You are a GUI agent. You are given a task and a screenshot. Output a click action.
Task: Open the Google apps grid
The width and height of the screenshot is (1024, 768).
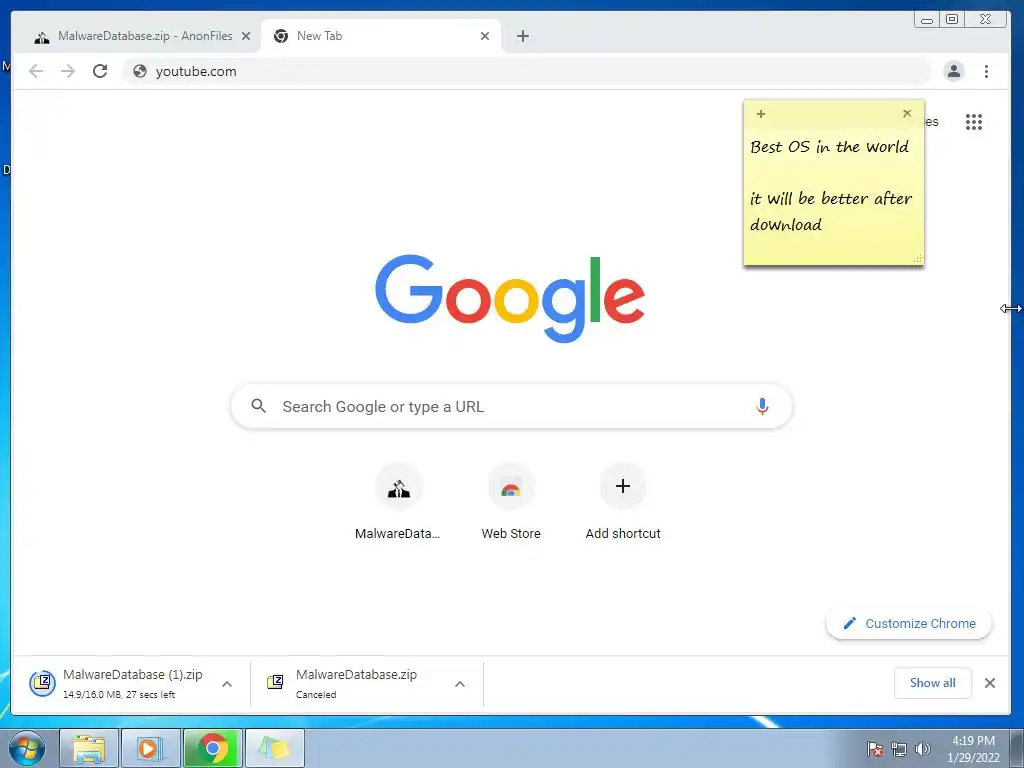pyautogui.click(x=974, y=121)
